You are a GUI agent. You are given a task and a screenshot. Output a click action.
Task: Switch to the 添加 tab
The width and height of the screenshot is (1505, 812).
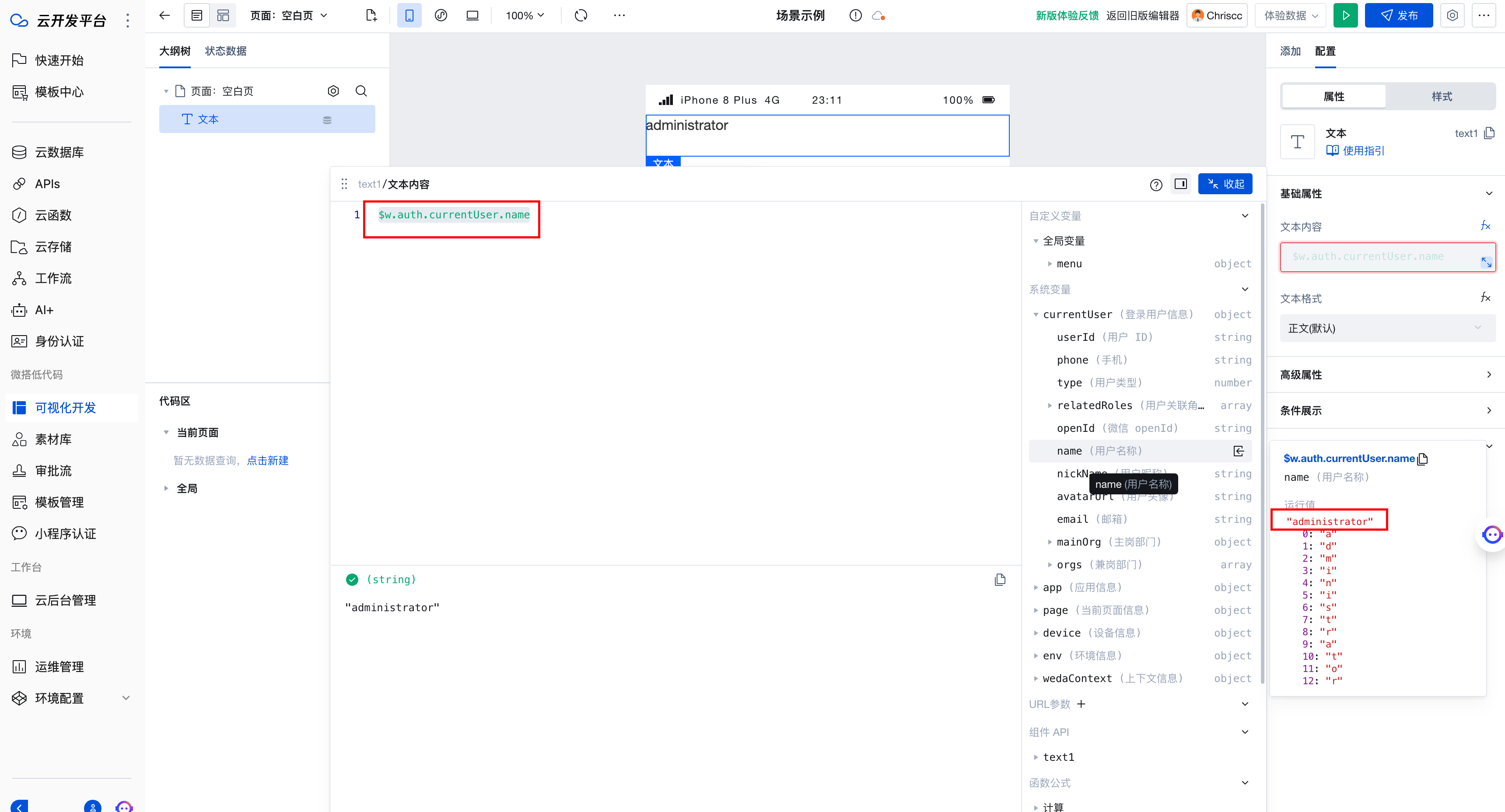1290,52
